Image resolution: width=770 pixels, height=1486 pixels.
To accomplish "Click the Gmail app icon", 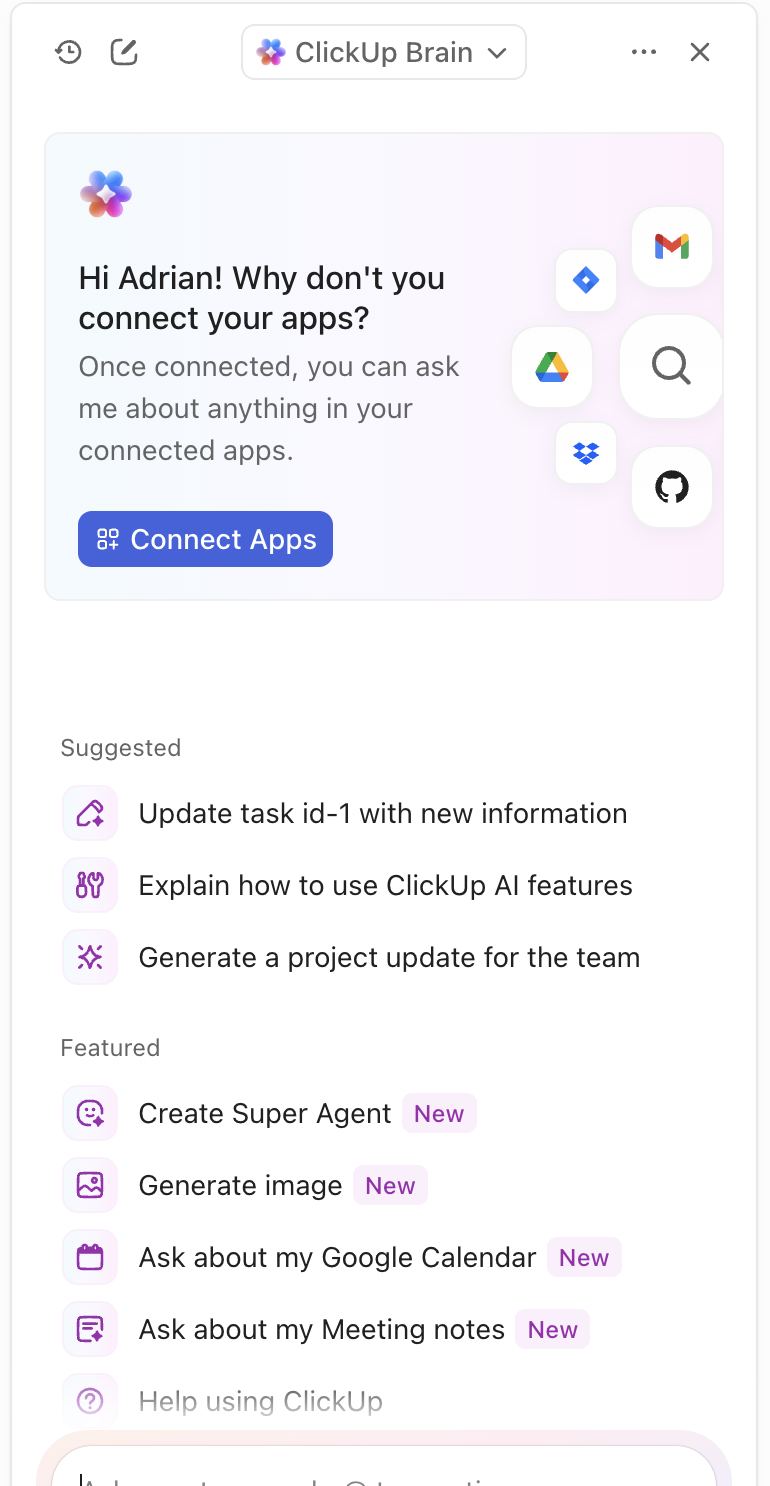I will (x=672, y=246).
